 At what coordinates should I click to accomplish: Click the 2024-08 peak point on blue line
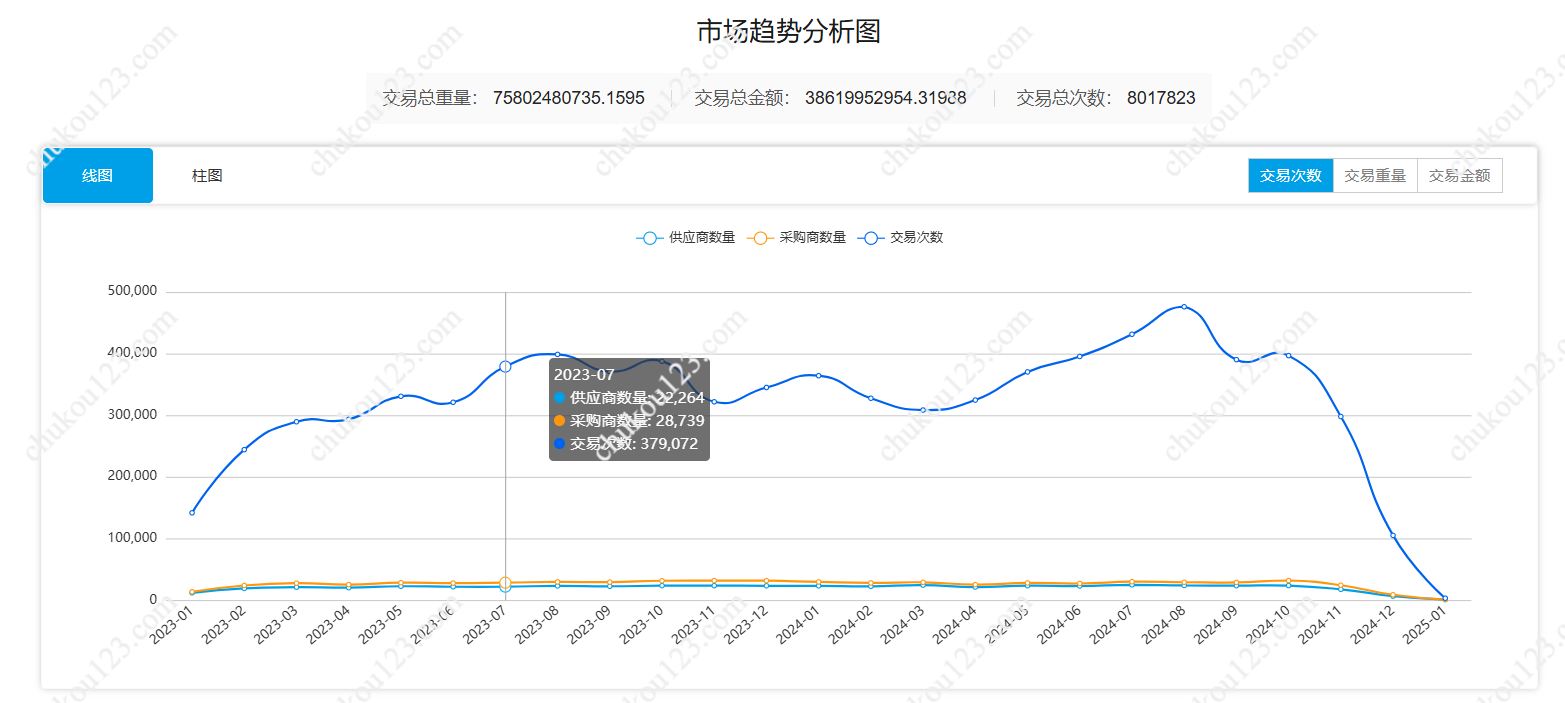click(1184, 307)
